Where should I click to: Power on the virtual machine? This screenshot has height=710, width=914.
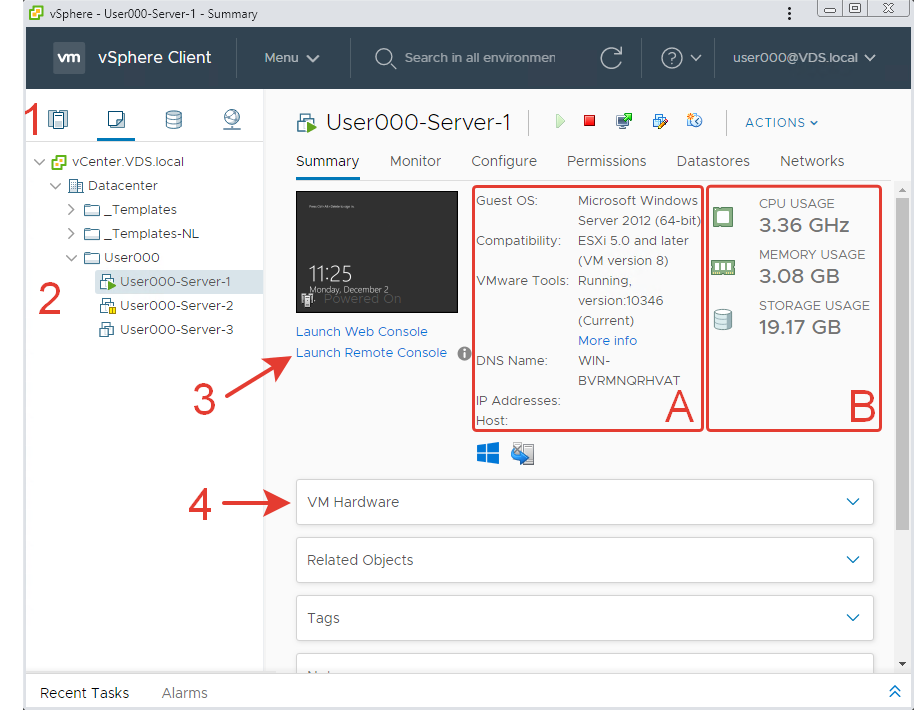tap(560, 121)
